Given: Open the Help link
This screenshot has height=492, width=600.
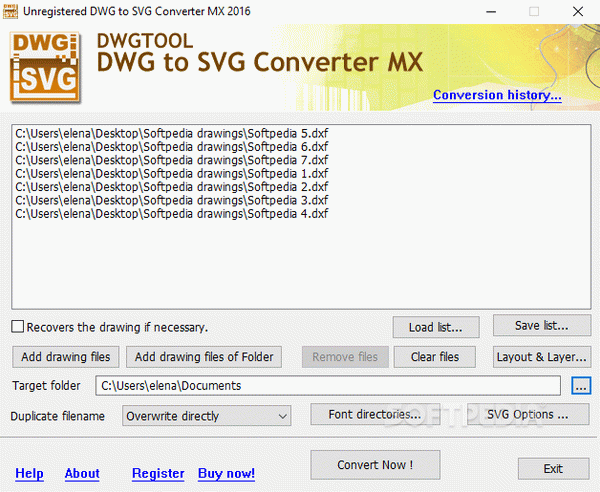Looking at the screenshot, I should [x=29, y=474].
